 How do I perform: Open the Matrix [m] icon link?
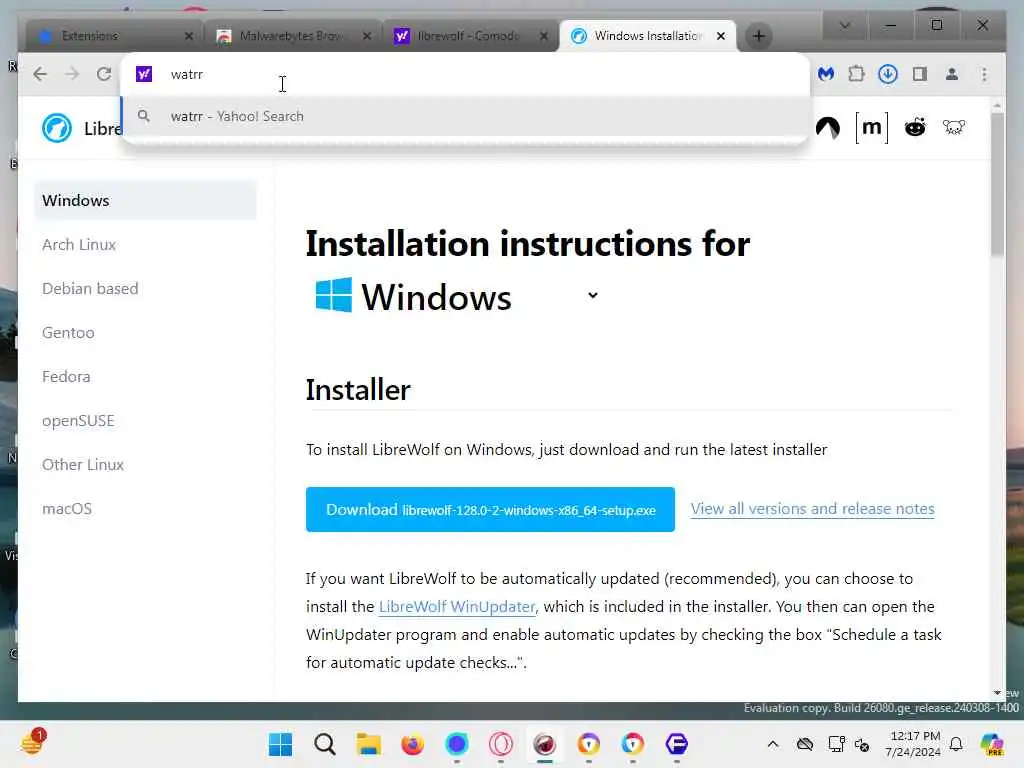(872, 127)
